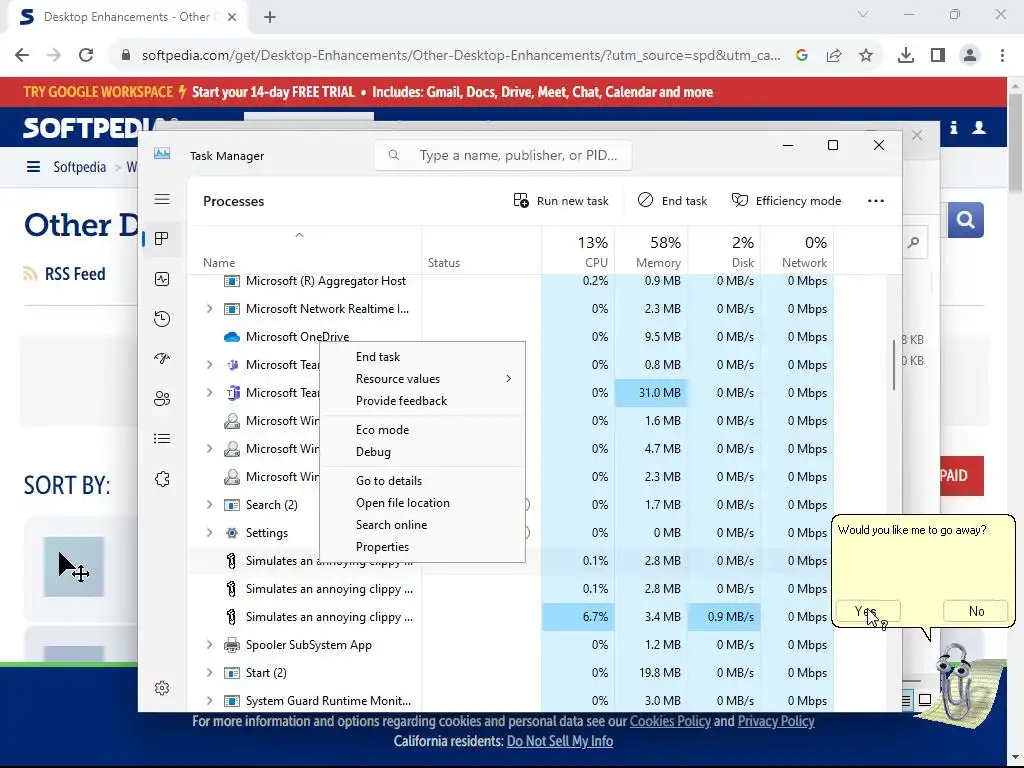The width and height of the screenshot is (1024, 768).
Task: Select the Microsoft (R) Aggregator Host row
Action: click(x=511, y=281)
